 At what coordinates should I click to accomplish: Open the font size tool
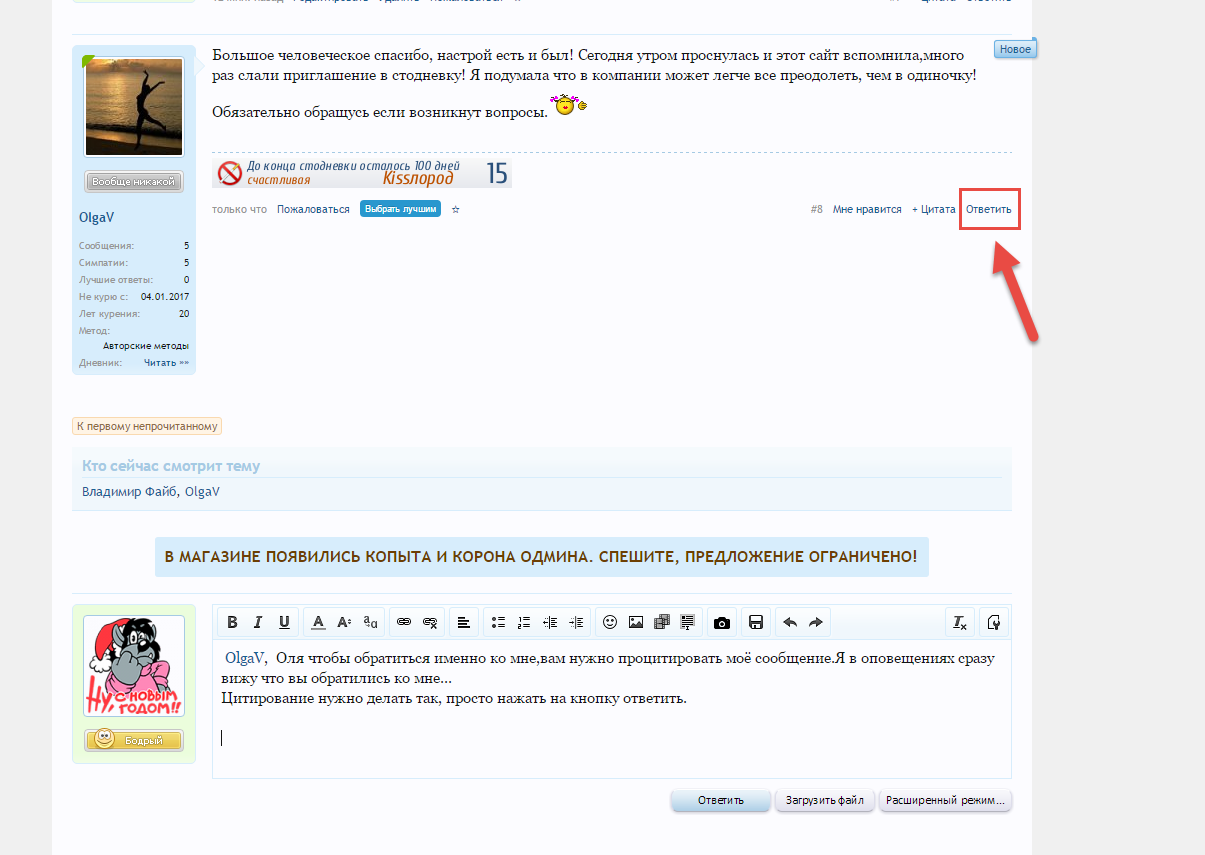pyautogui.click(x=344, y=622)
